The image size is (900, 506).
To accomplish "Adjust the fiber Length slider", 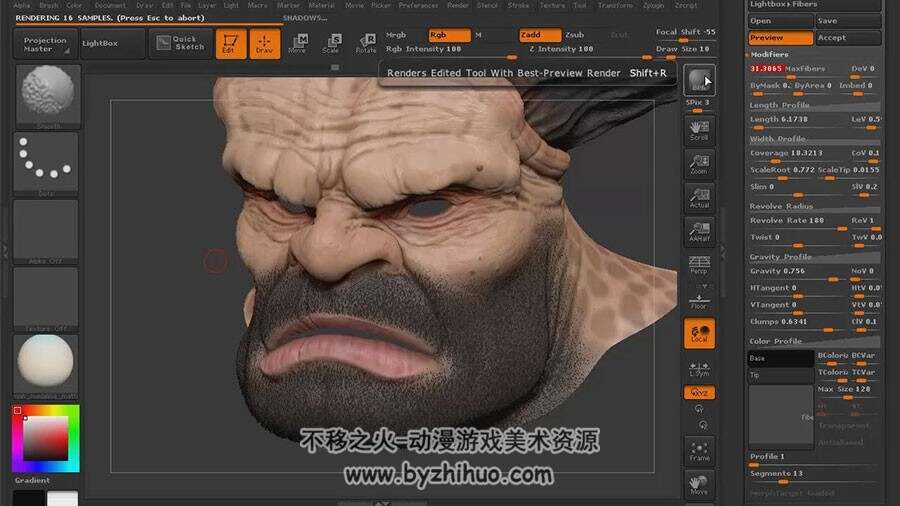I will (797, 120).
